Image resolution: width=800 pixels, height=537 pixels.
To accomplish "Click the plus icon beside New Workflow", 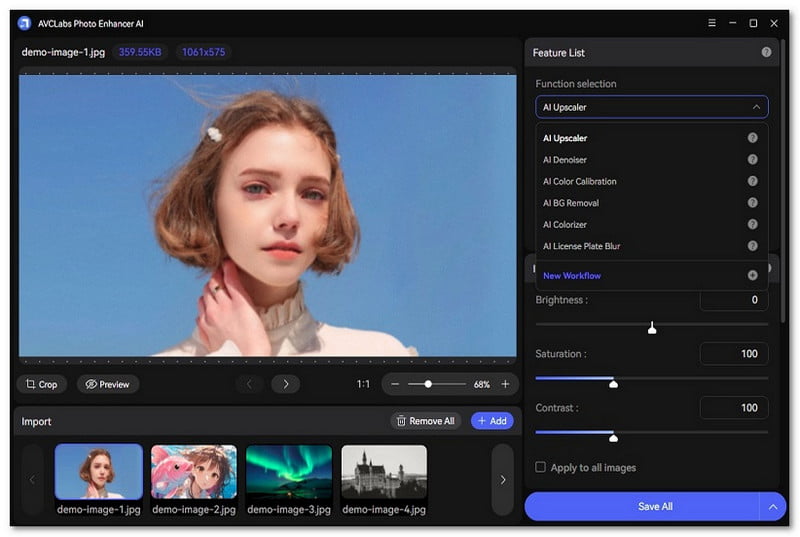I will click(753, 275).
